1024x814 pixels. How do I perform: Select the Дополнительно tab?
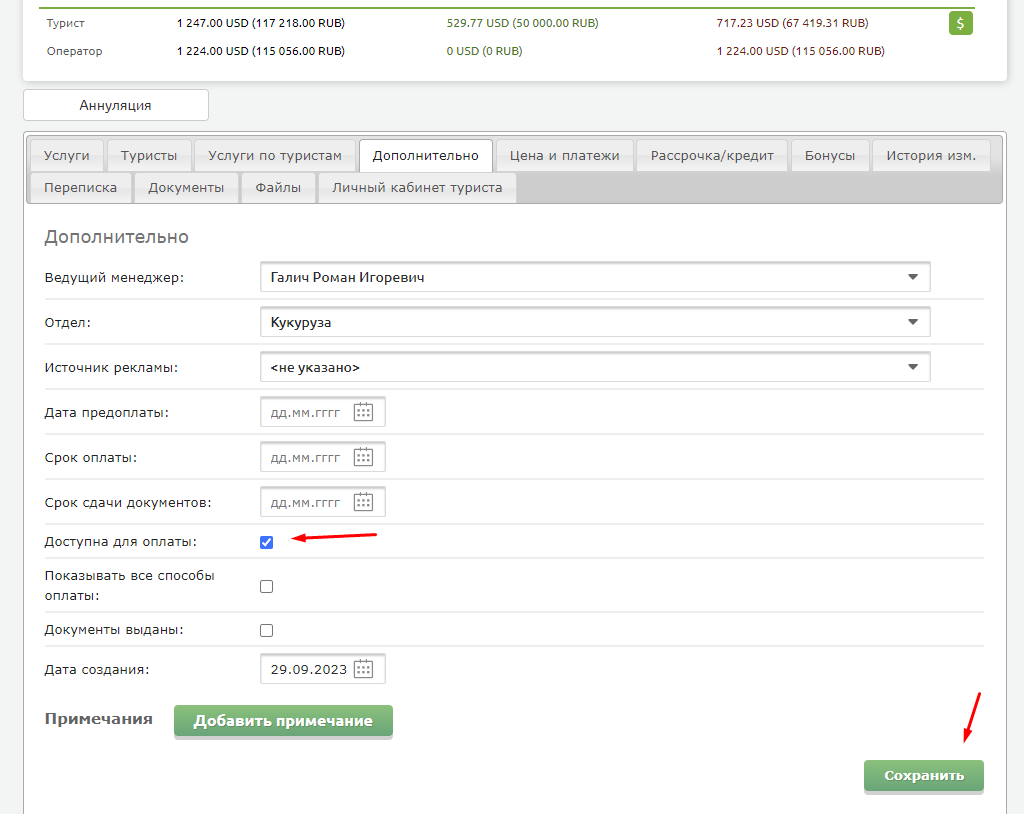tap(426, 155)
